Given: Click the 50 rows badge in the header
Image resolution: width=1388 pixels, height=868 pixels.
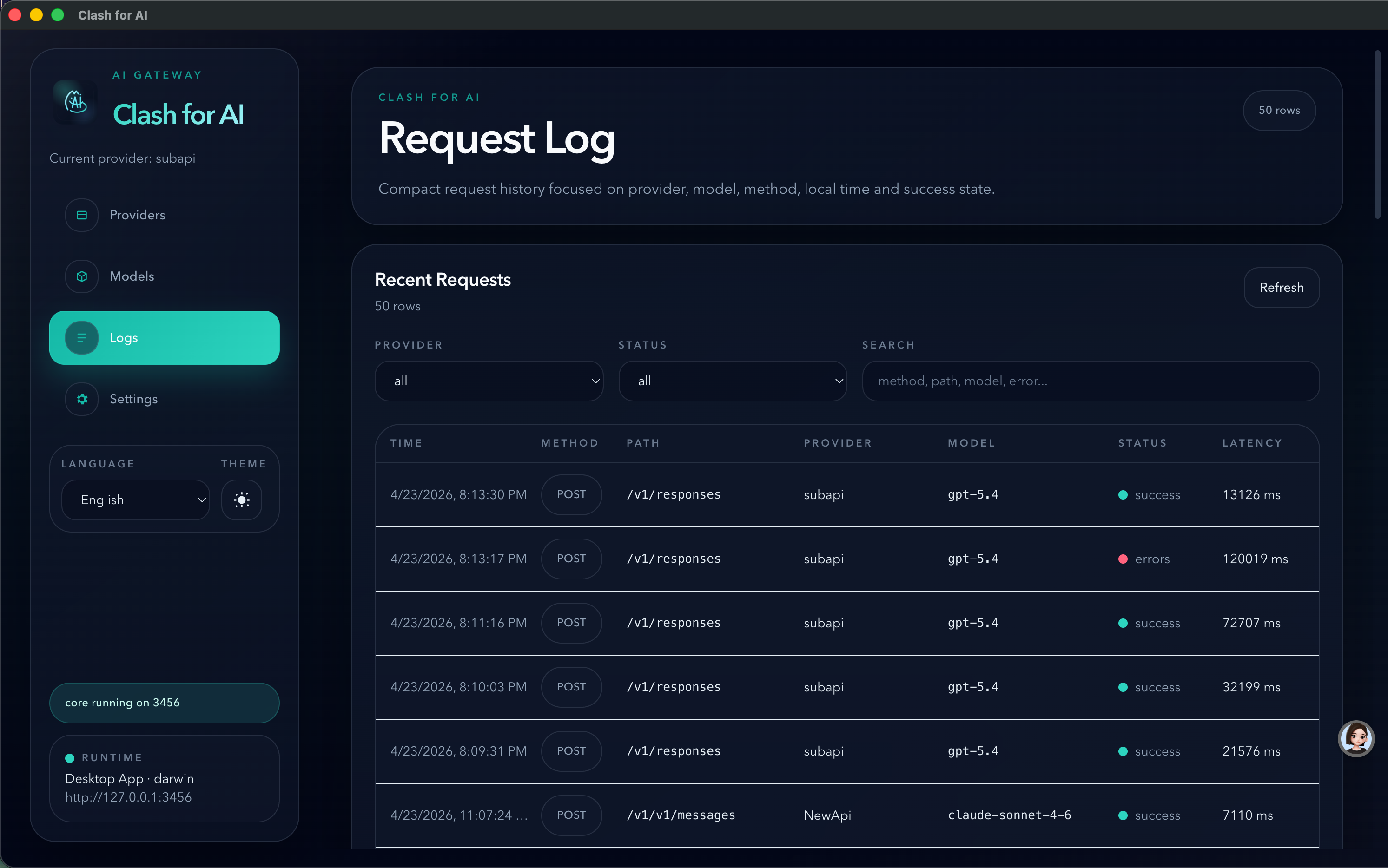Looking at the screenshot, I should (1279, 110).
